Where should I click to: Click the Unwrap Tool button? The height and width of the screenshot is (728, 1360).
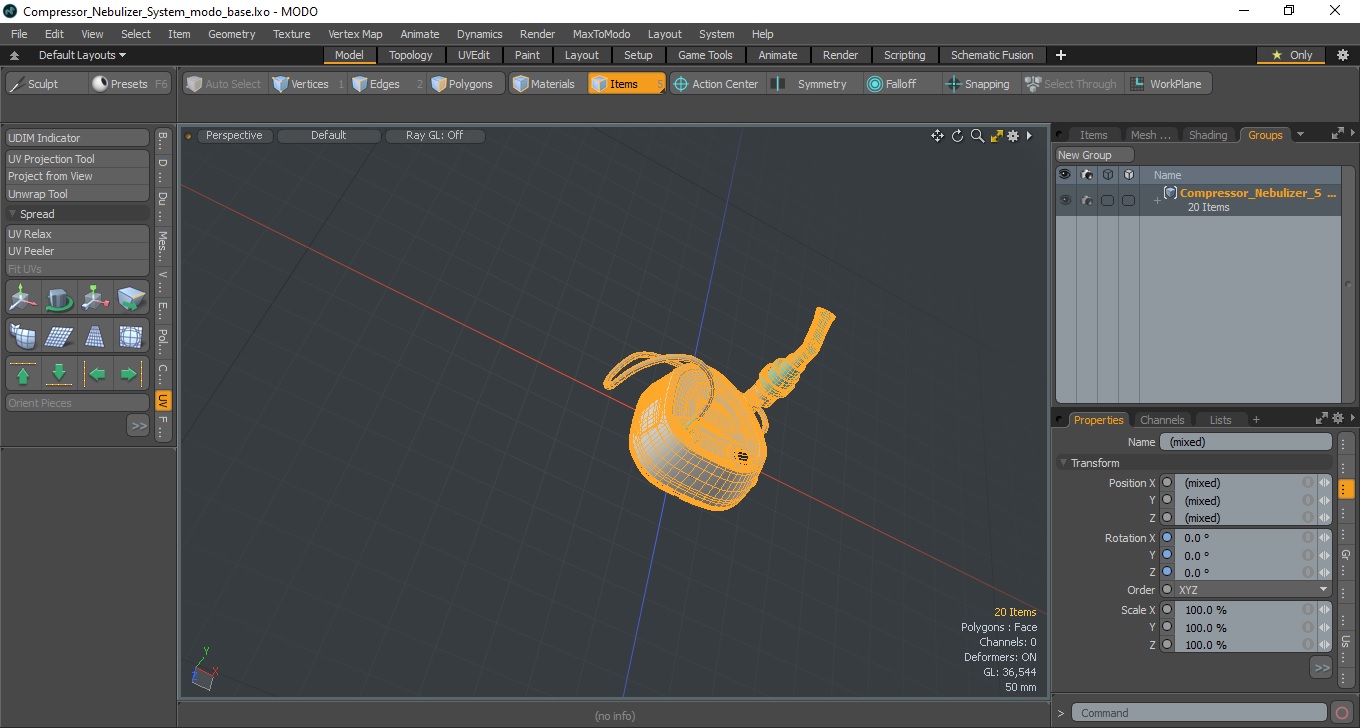pos(78,194)
